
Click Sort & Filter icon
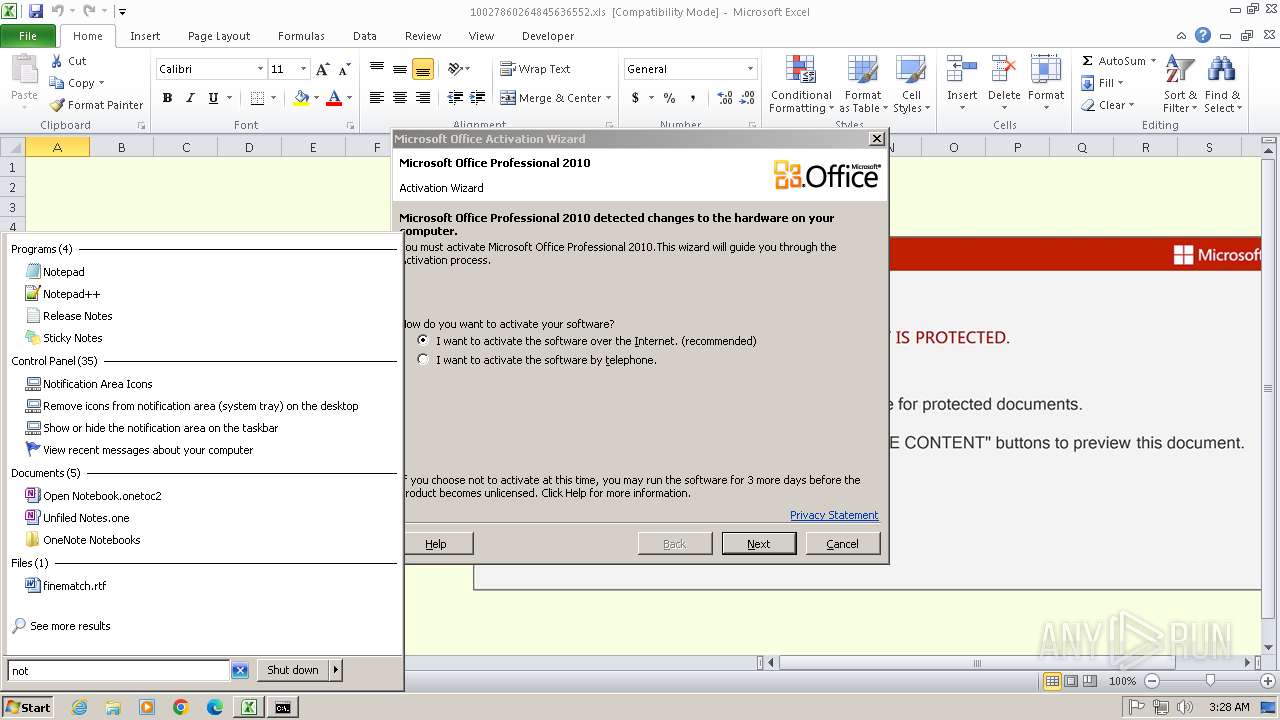tap(1180, 85)
